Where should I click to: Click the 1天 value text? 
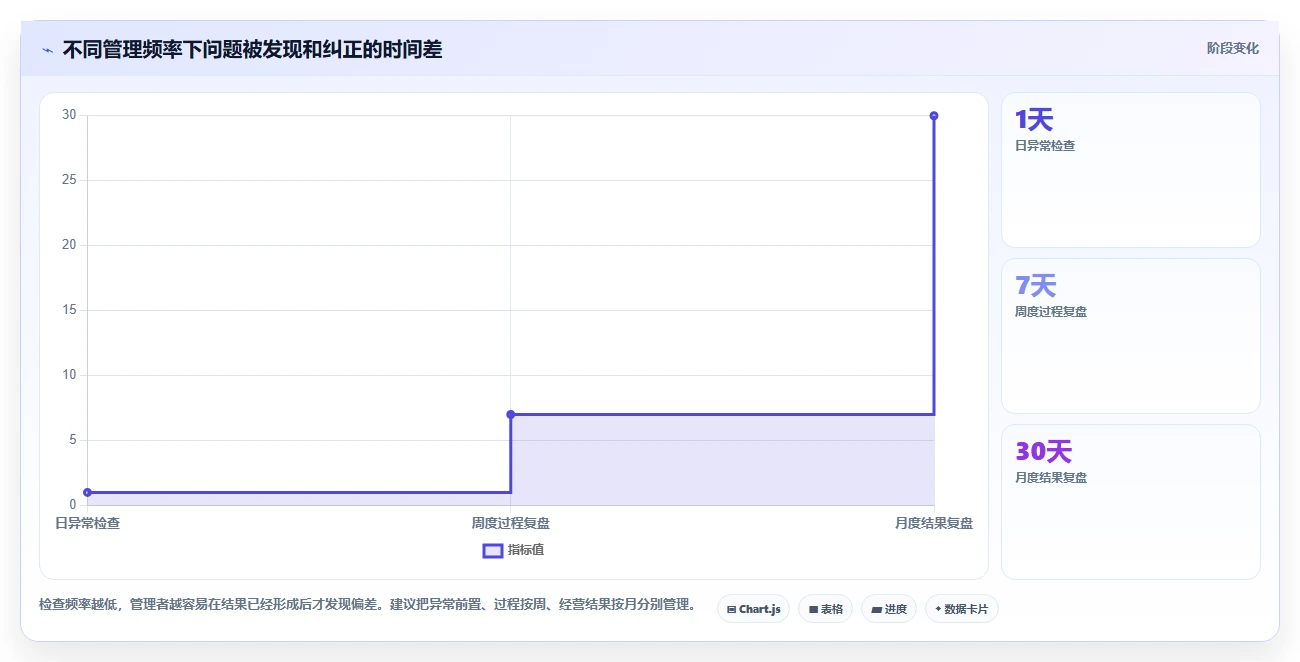pyautogui.click(x=1034, y=120)
